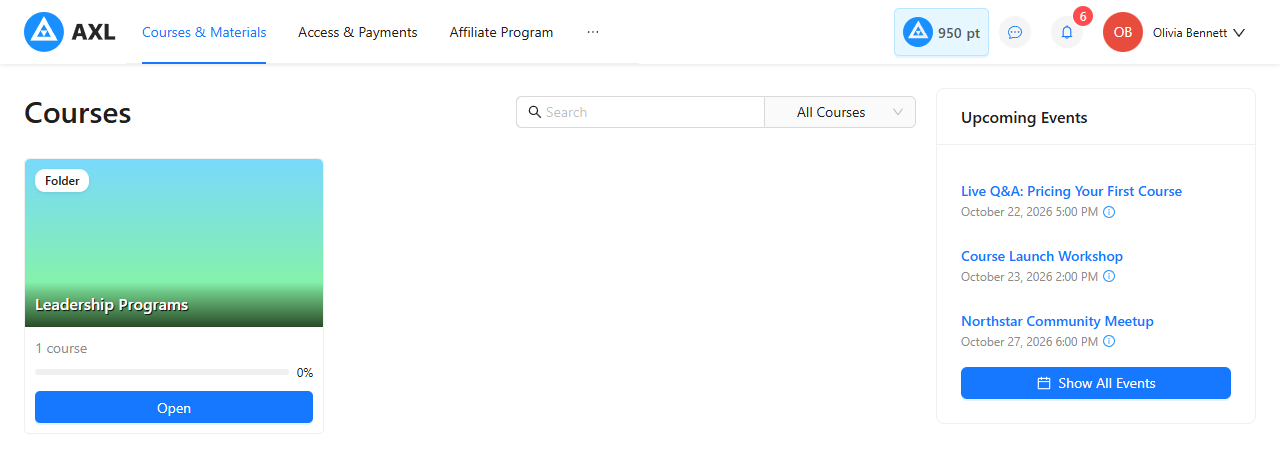
Task: Open Live Q&A: Pricing Your First Course
Action: coord(1071,191)
